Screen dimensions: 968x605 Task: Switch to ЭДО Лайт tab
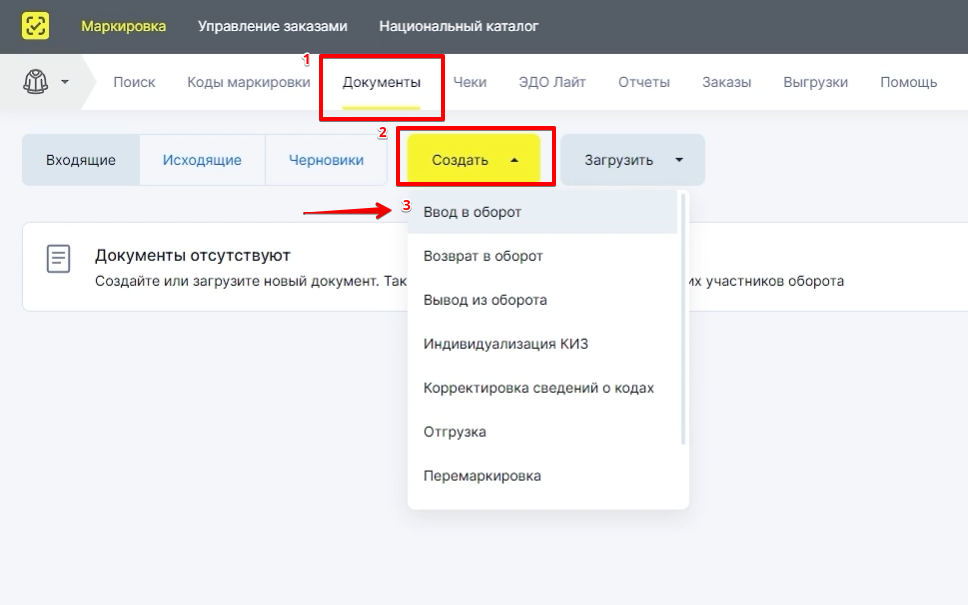point(552,82)
